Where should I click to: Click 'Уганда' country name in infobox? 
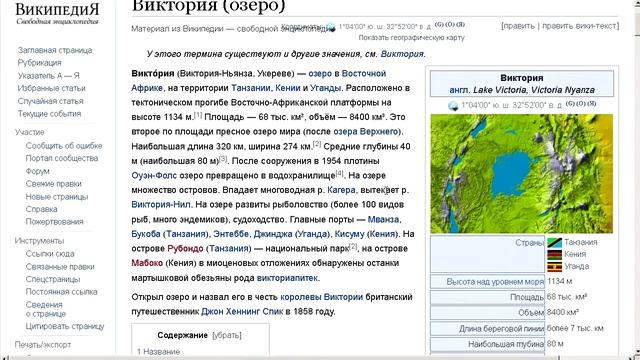[x=576, y=266]
